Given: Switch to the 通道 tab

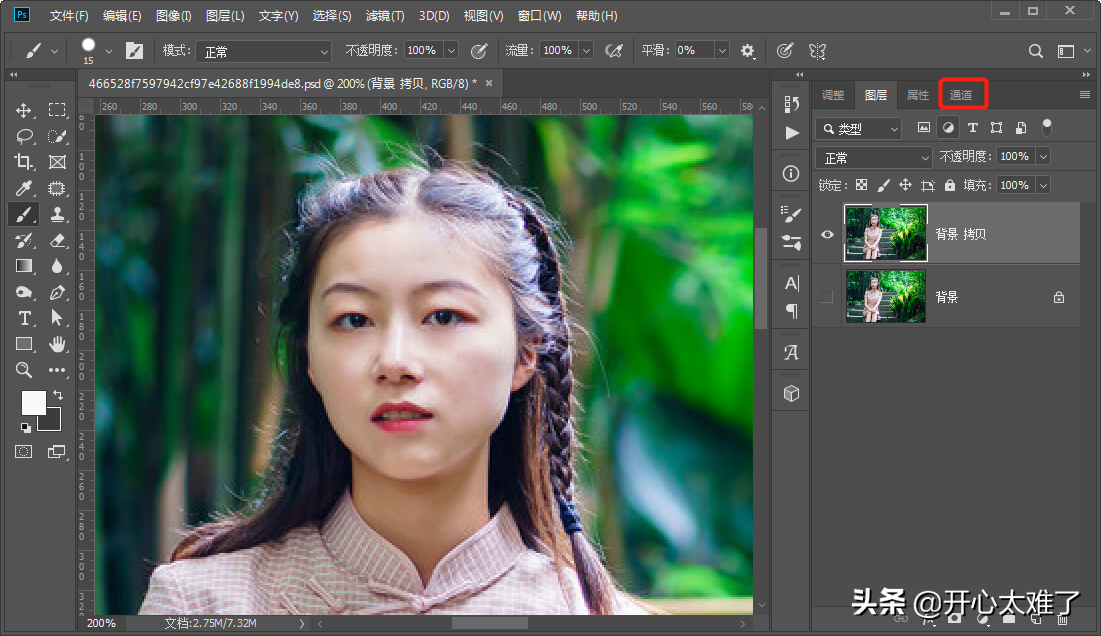Looking at the screenshot, I should tap(961, 95).
